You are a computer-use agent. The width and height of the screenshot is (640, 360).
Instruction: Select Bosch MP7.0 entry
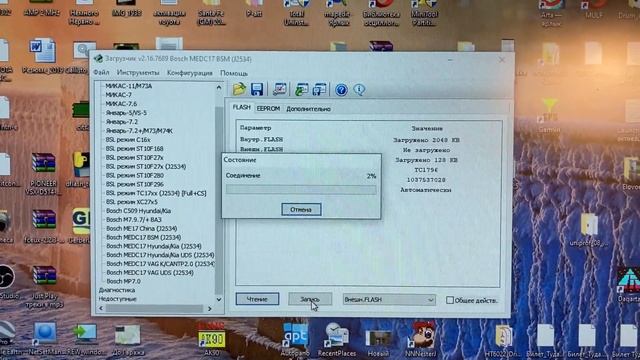(x=123, y=281)
